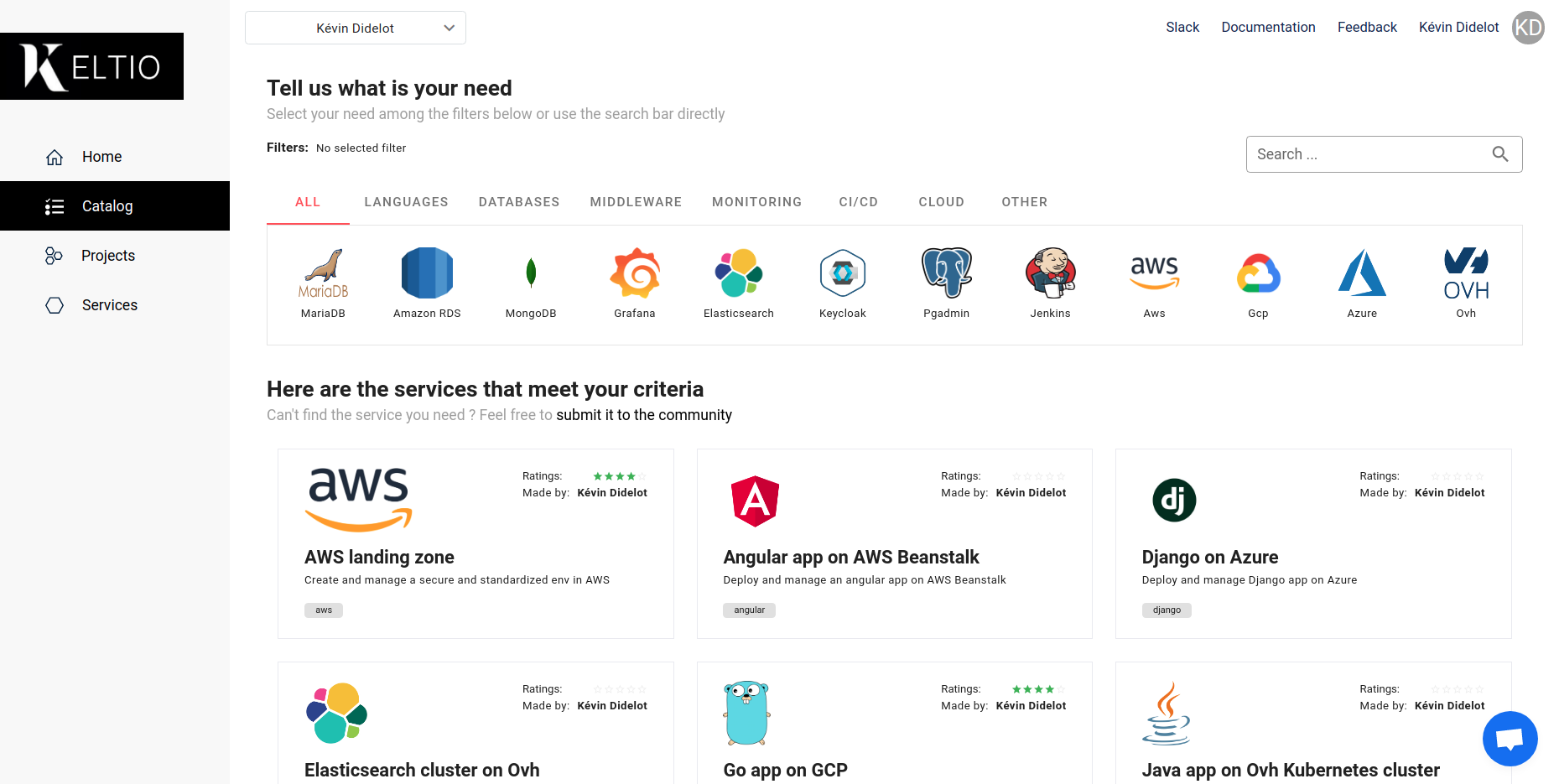
Task: Filter services by the Ovh icon
Action: tap(1465, 273)
